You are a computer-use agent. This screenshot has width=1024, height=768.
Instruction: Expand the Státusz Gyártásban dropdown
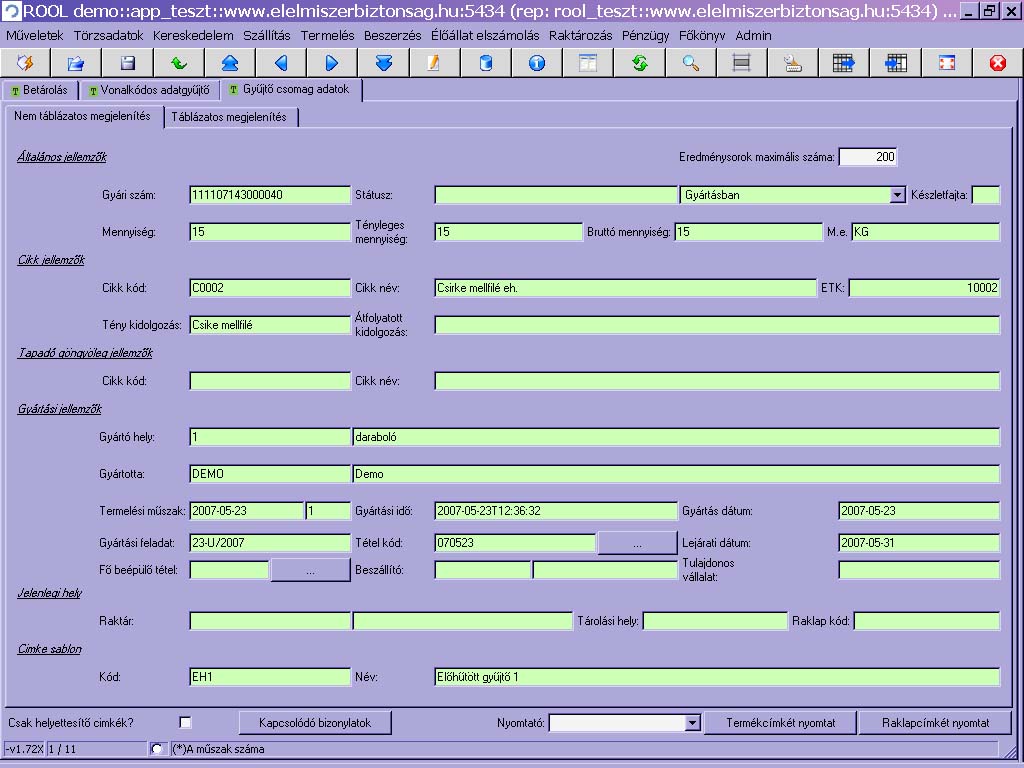point(897,195)
